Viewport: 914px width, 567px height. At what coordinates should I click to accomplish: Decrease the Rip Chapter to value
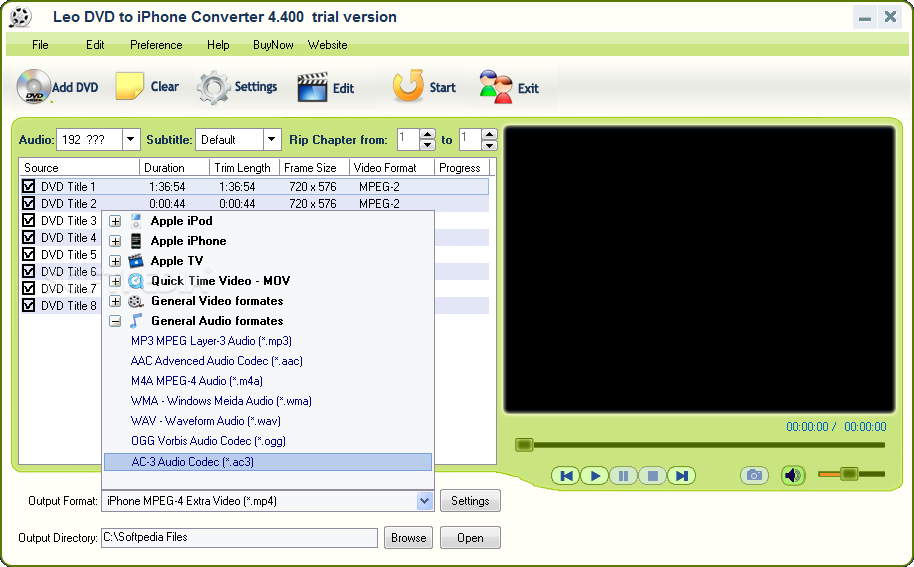pos(489,145)
